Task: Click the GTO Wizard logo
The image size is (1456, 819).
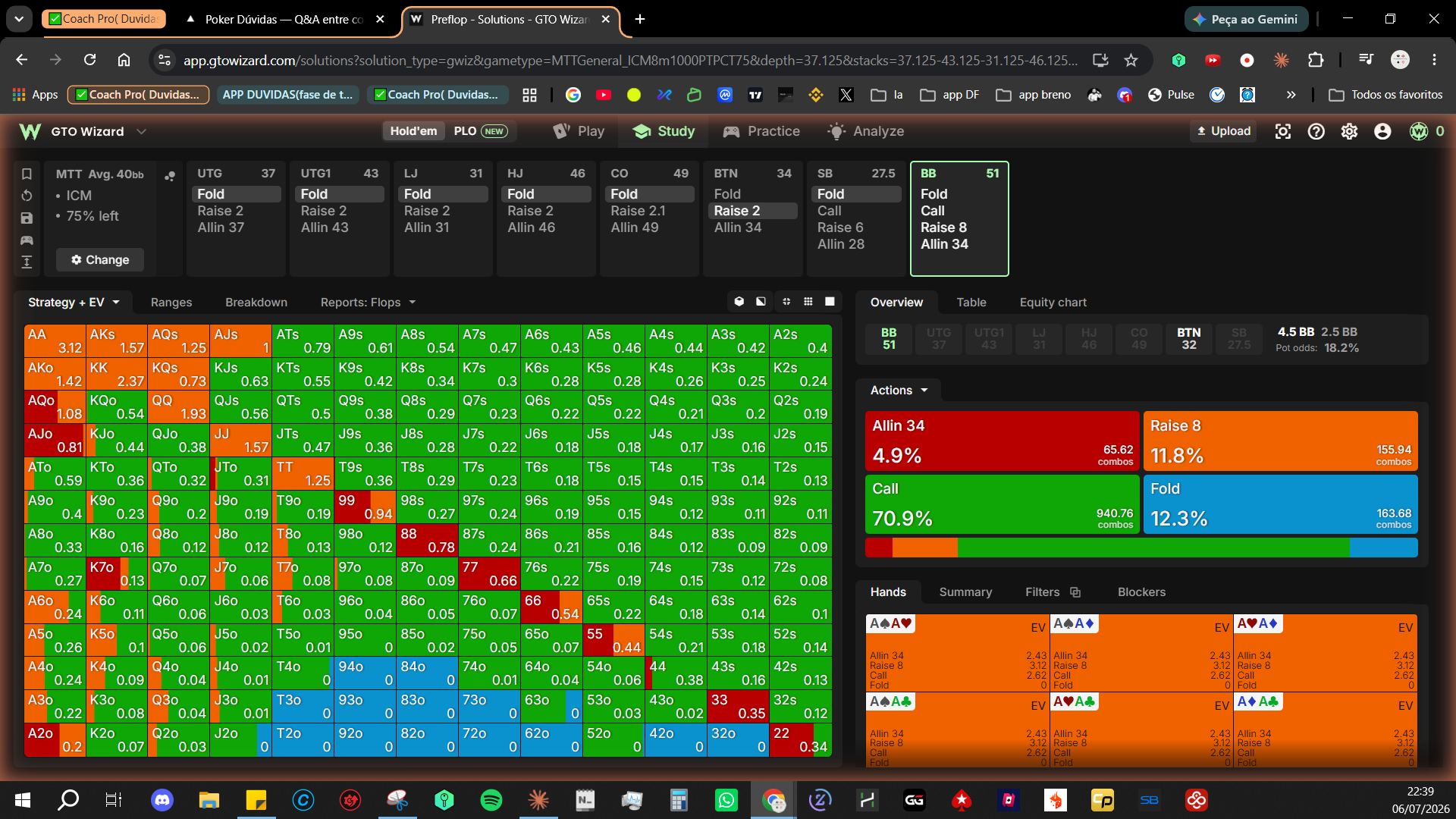Action: [30, 131]
